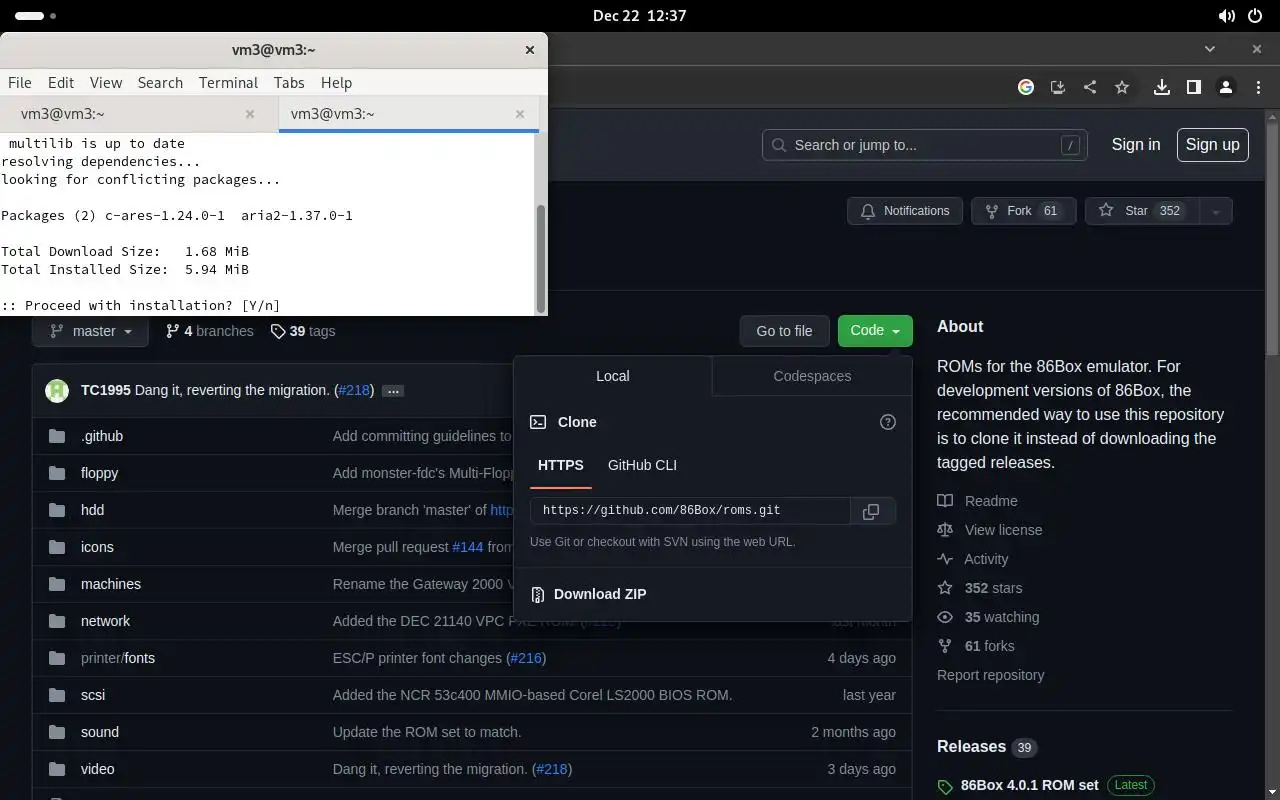Expand commit message ellipsis button
The image size is (1280, 800).
pyautogui.click(x=393, y=391)
